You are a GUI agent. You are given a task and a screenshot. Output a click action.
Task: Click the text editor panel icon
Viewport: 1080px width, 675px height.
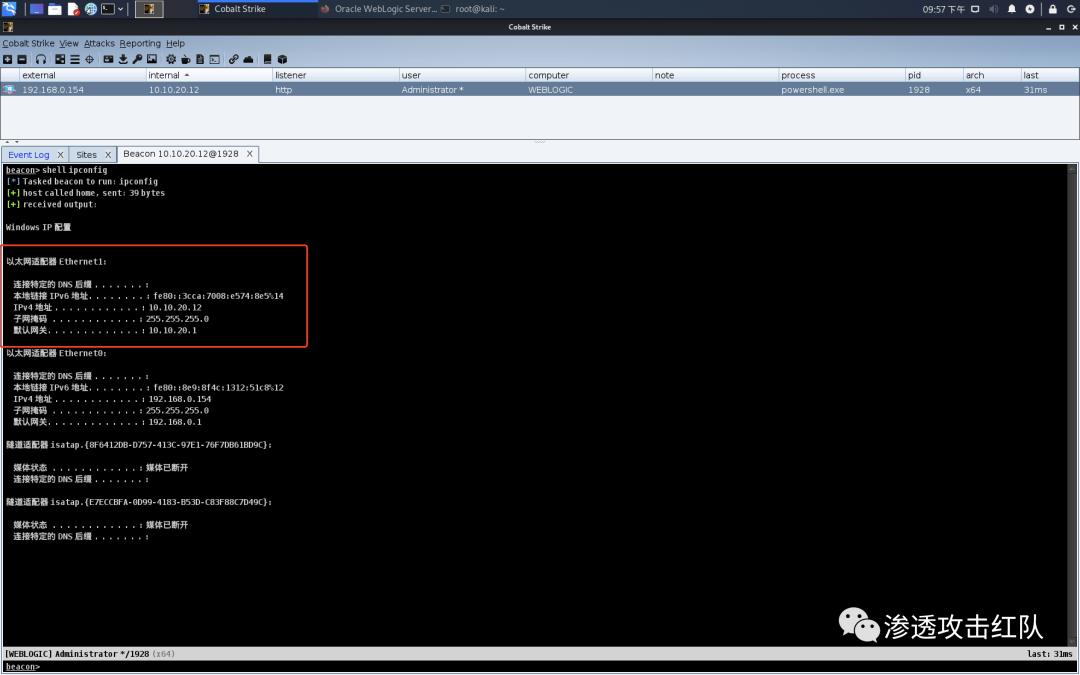[73, 9]
